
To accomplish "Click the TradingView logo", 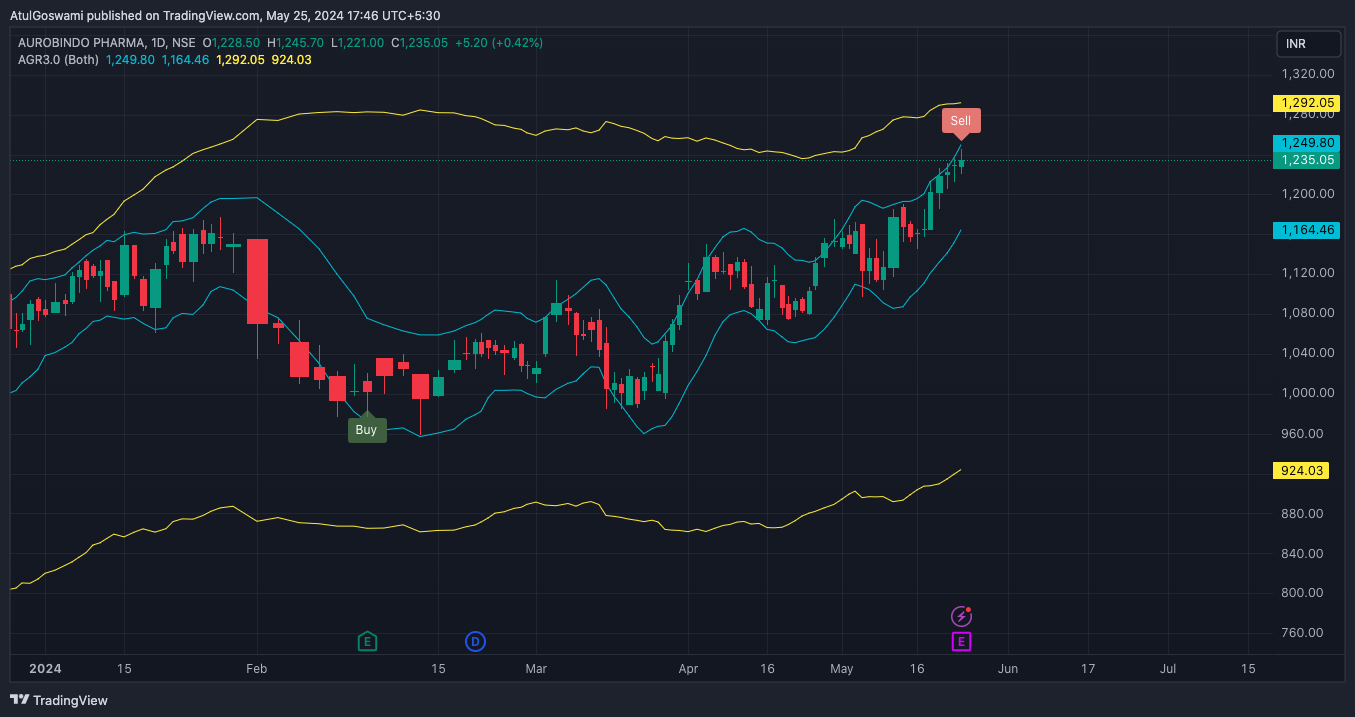I will click(59, 700).
